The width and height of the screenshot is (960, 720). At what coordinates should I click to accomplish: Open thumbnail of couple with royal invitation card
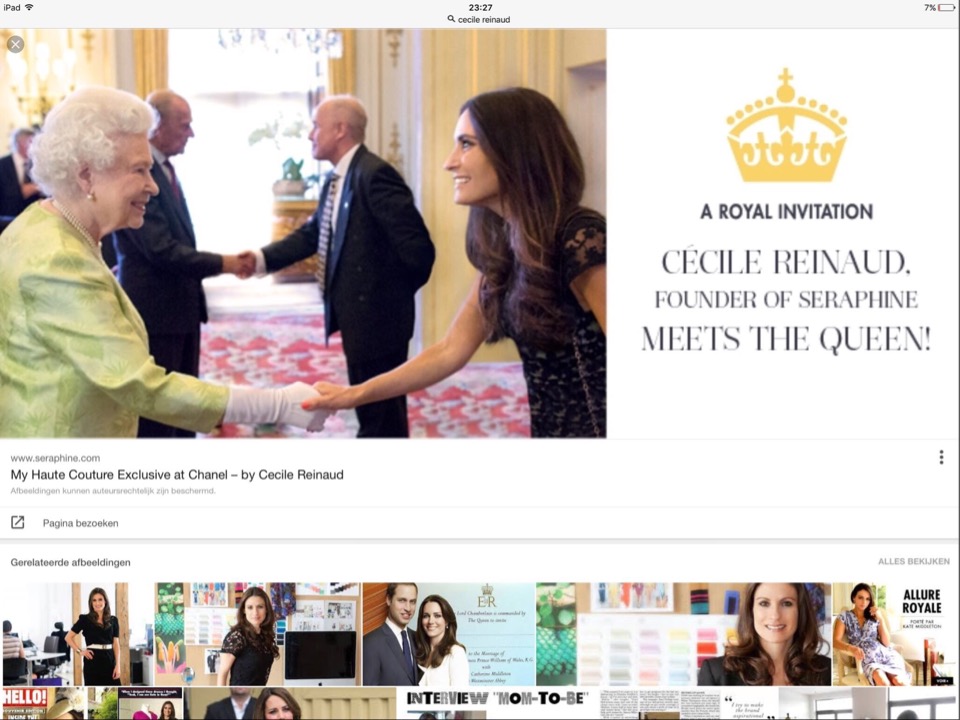click(x=449, y=634)
